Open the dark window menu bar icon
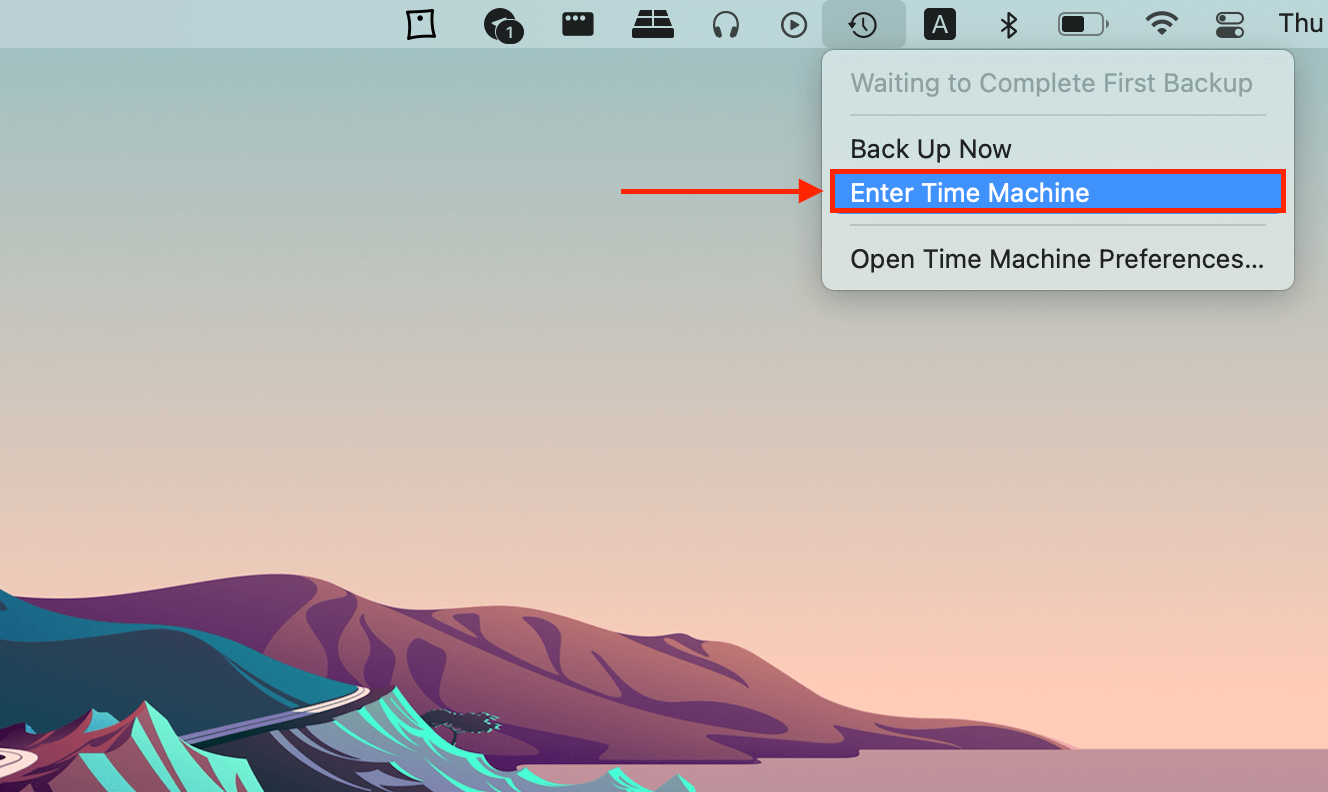Viewport: 1328px width, 792px height. tap(578, 24)
